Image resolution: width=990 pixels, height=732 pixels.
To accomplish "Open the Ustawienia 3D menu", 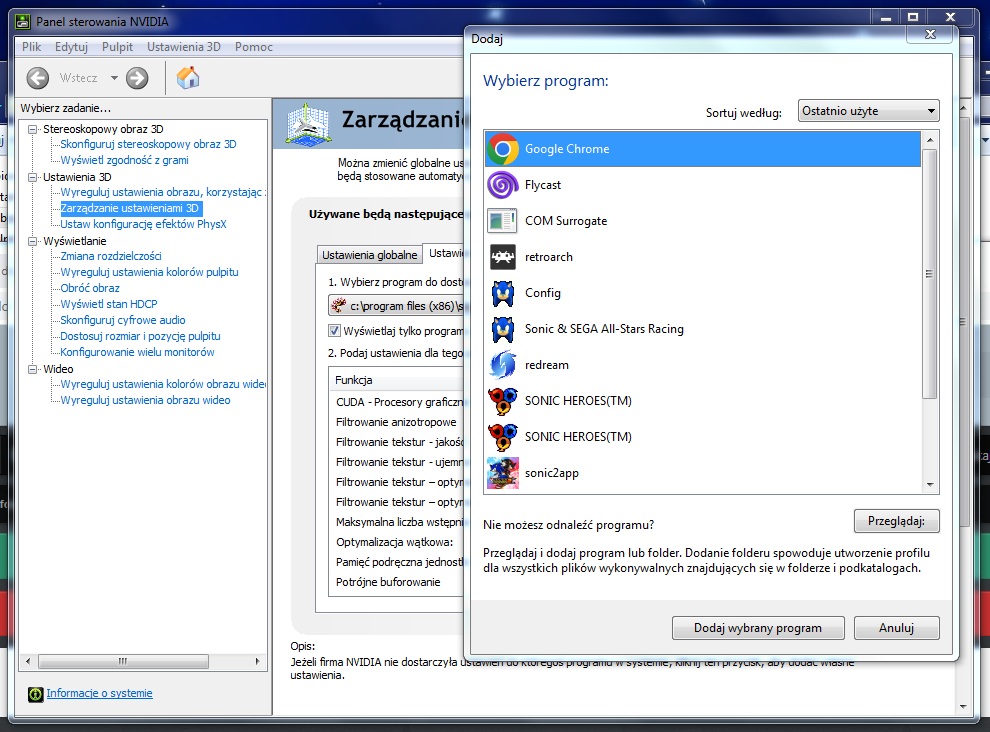I will pyautogui.click(x=184, y=47).
